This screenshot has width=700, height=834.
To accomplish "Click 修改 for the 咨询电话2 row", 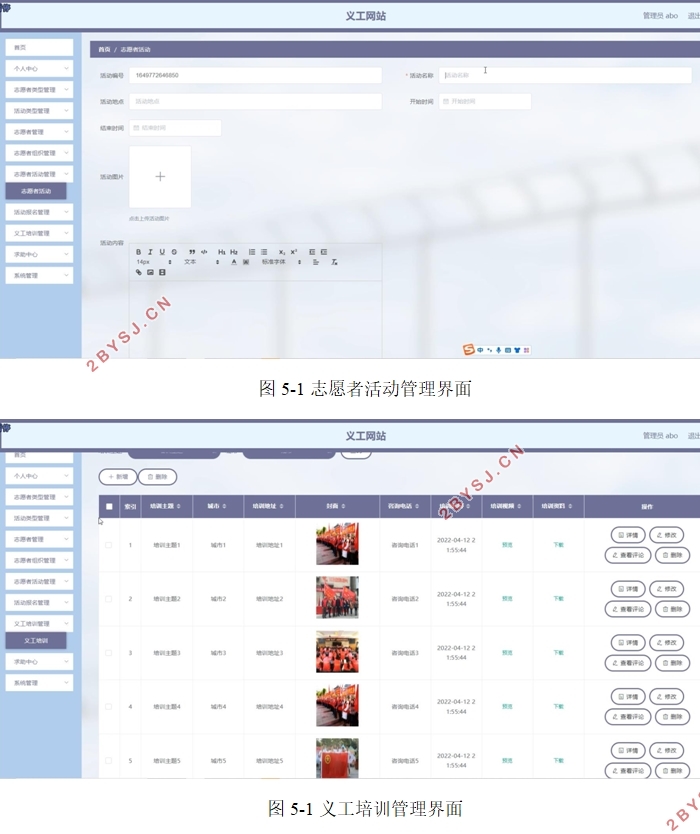I will pyautogui.click(x=666, y=589).
